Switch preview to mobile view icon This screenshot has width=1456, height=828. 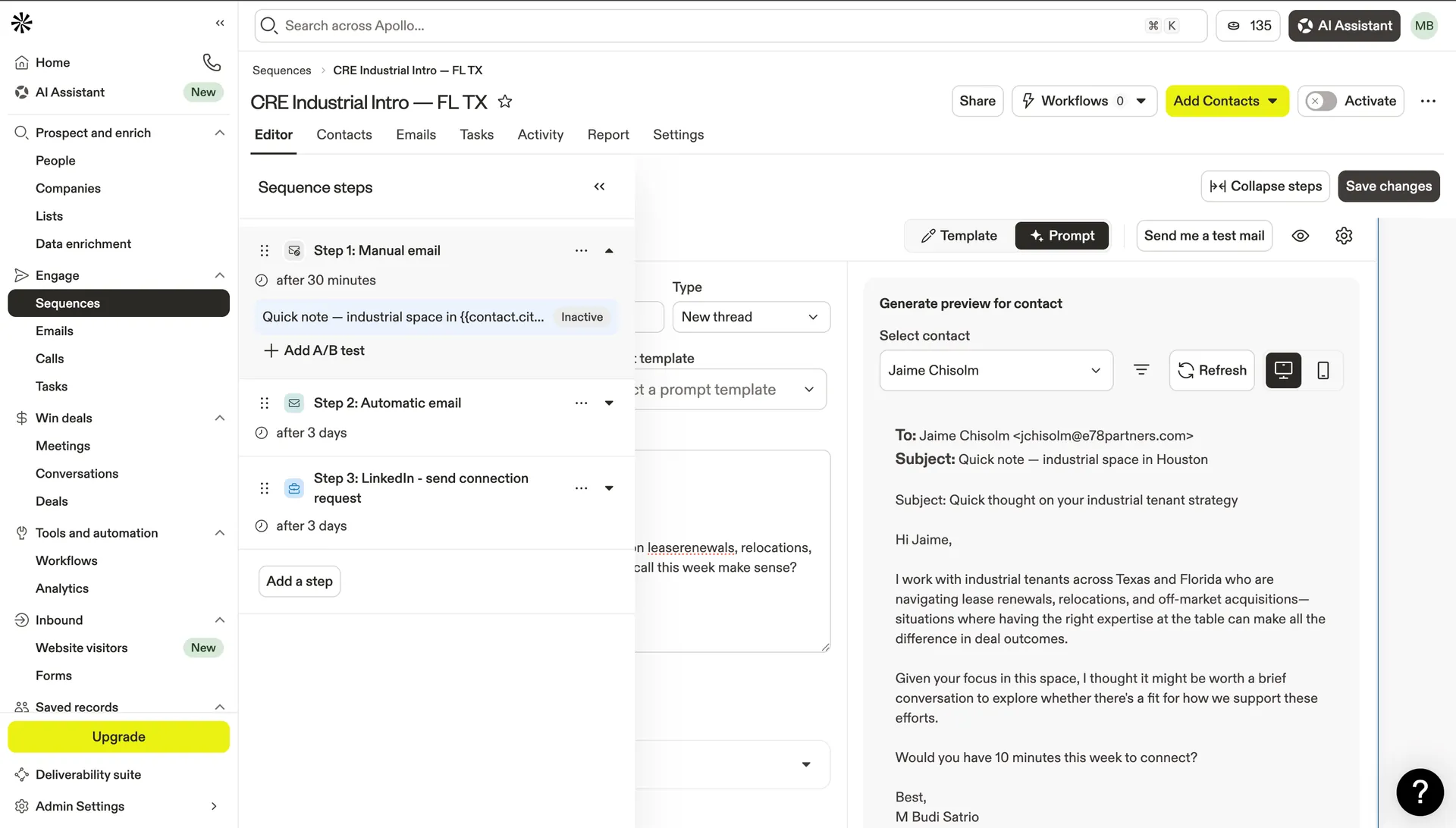point(1323,370)
